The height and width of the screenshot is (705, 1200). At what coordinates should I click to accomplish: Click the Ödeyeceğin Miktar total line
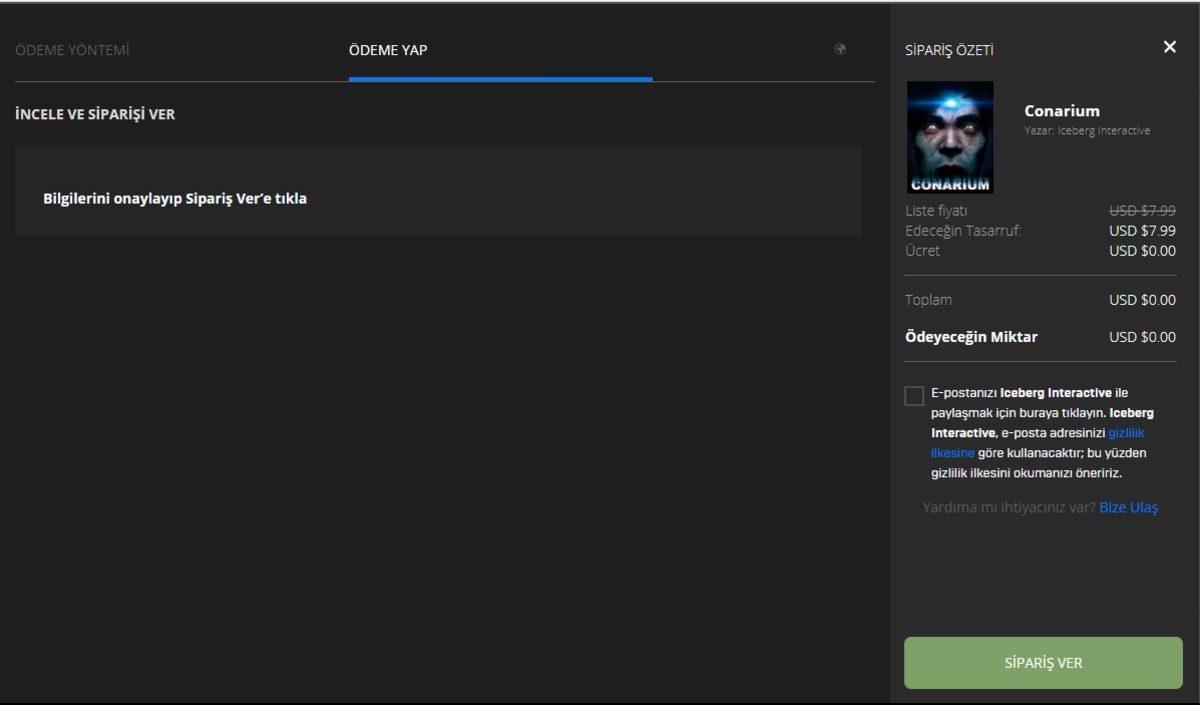point(1040,337)
